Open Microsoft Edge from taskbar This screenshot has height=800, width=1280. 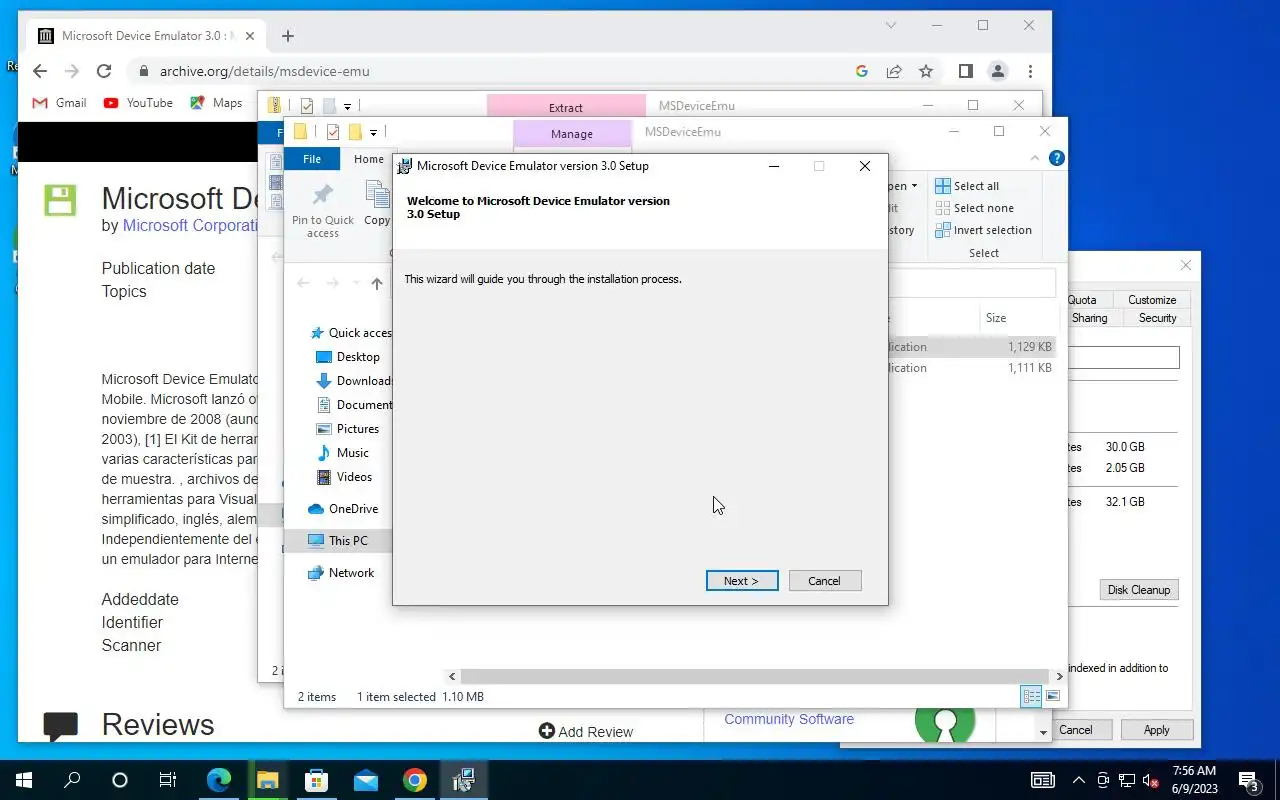(x=218, y=780)
